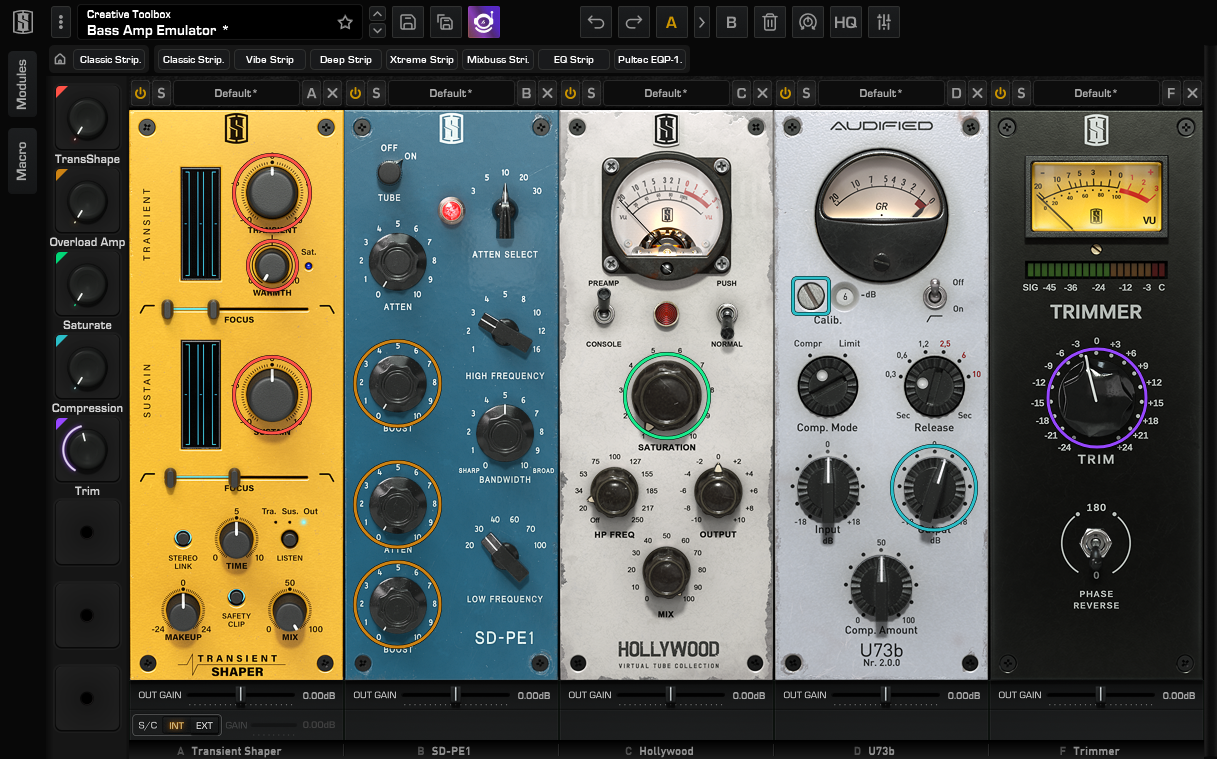Open the Trimmer preset dropdown
The image size is (1217, 759).
pyautogui.click(x=1097, y=92)
